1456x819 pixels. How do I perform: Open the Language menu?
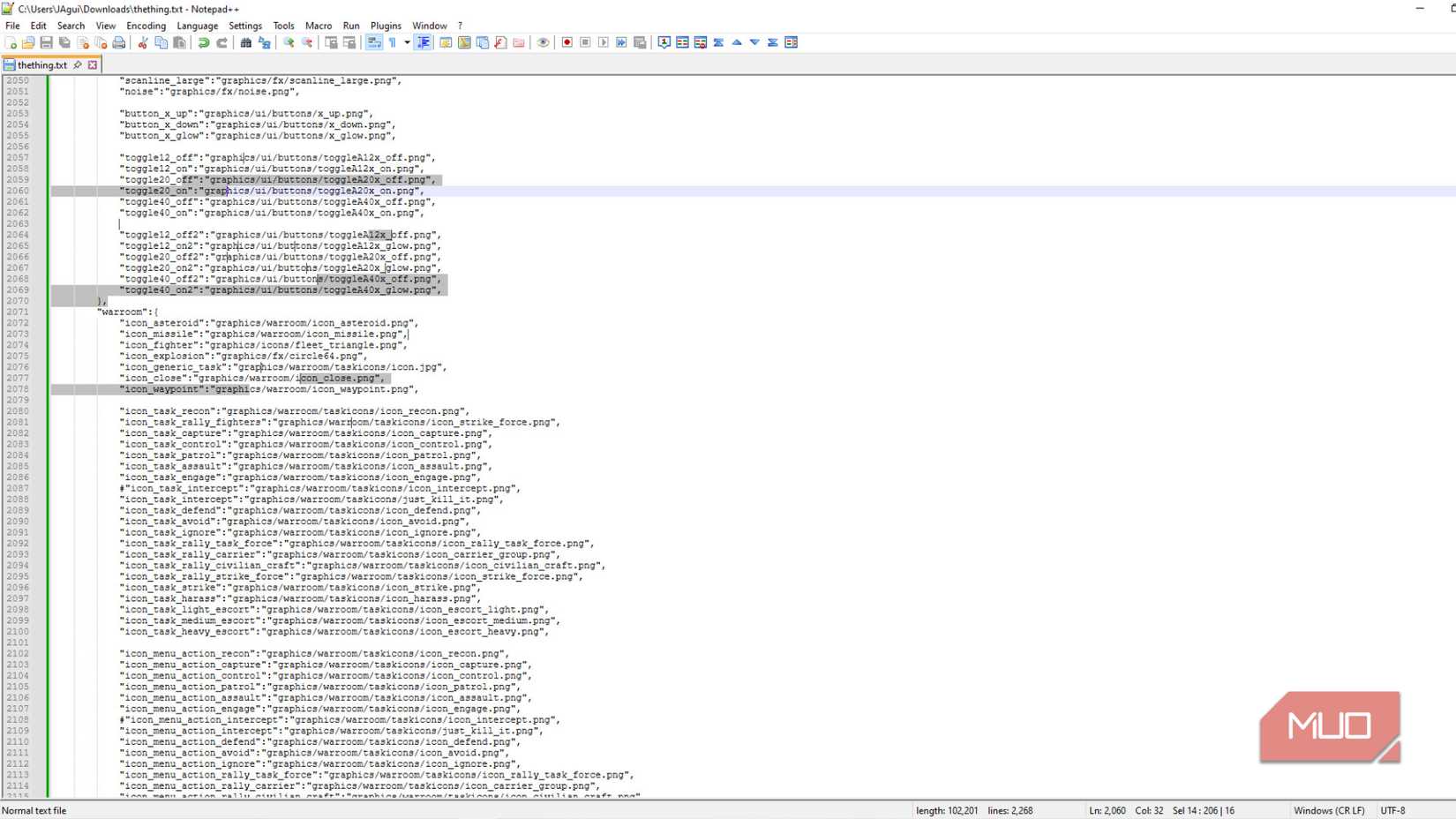[x=197, y=26]
